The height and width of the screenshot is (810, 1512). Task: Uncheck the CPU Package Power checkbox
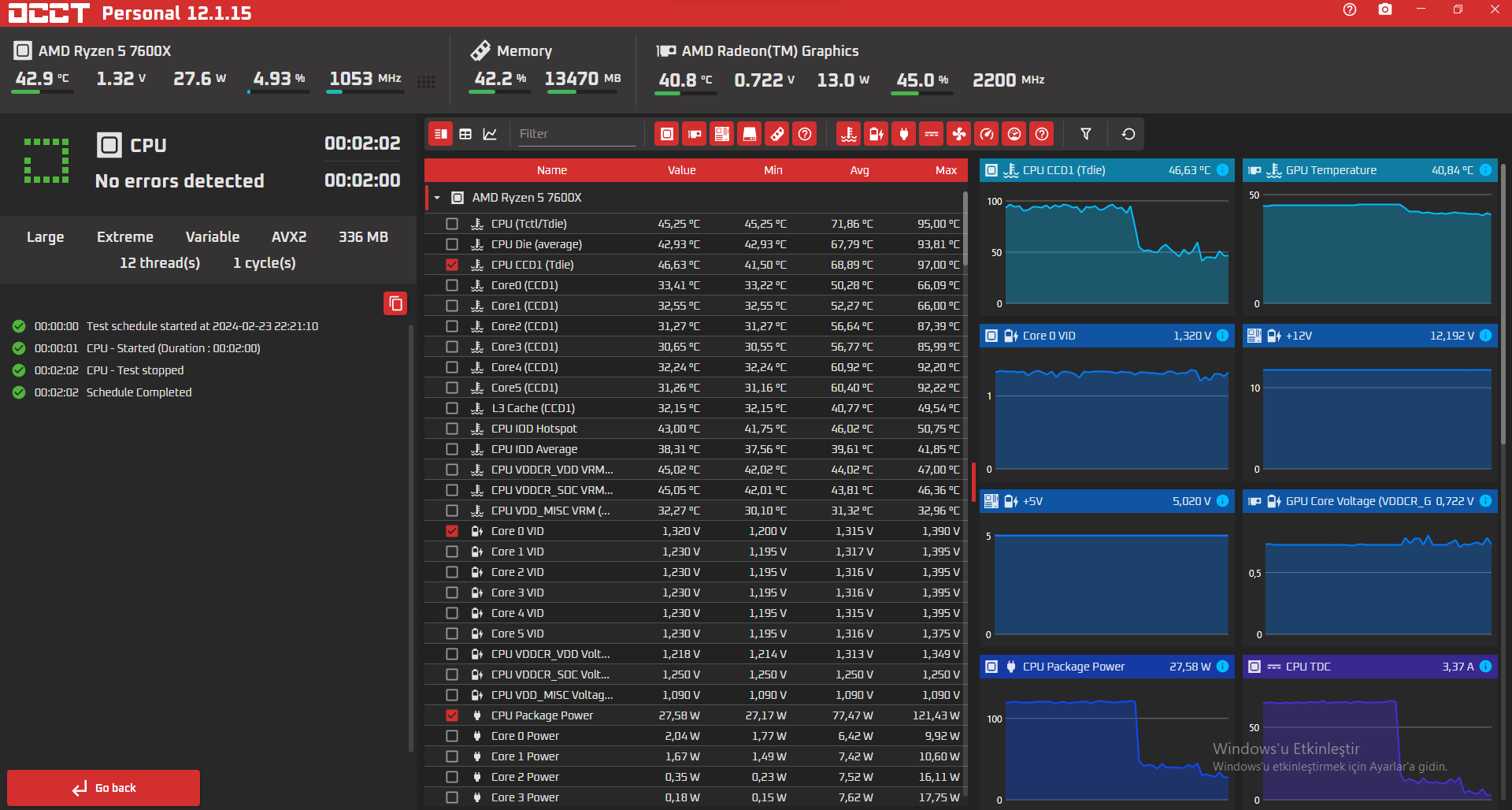[452, 715]
